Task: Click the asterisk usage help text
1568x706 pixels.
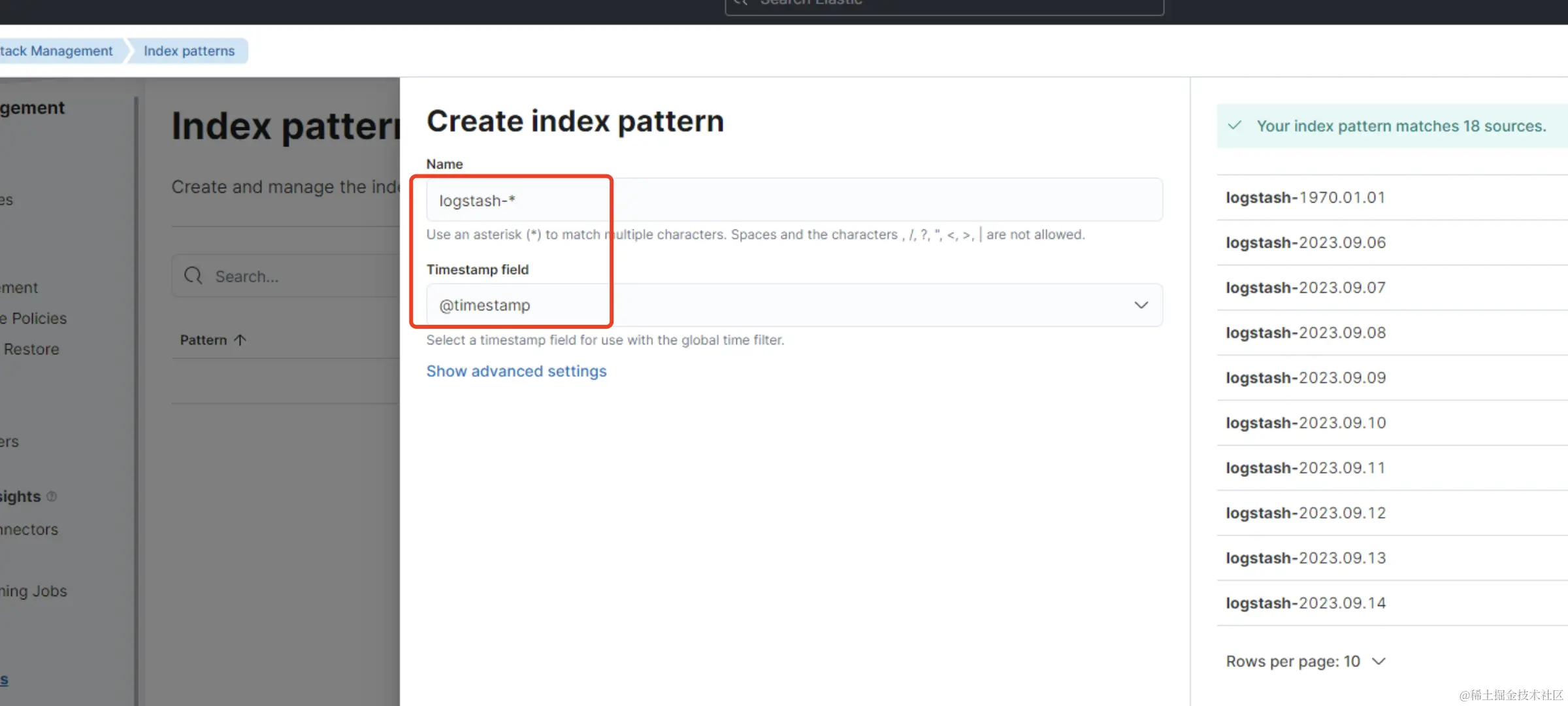Action: point(755,234)
